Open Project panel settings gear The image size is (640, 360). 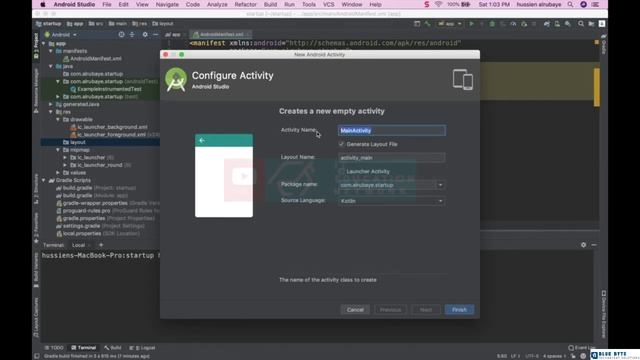[x=145, y=35]
